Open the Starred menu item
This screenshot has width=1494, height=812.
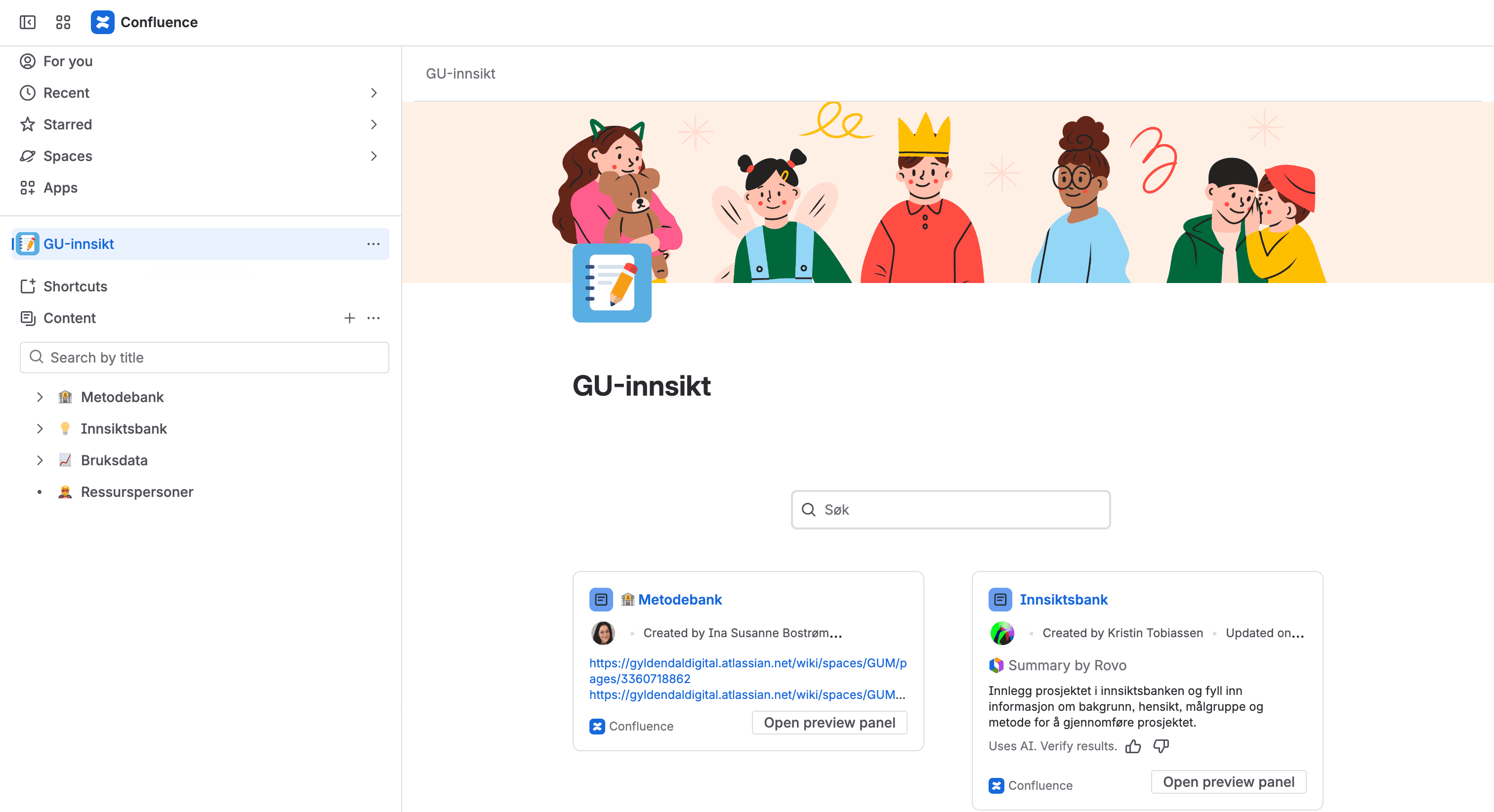click(67, 124)
